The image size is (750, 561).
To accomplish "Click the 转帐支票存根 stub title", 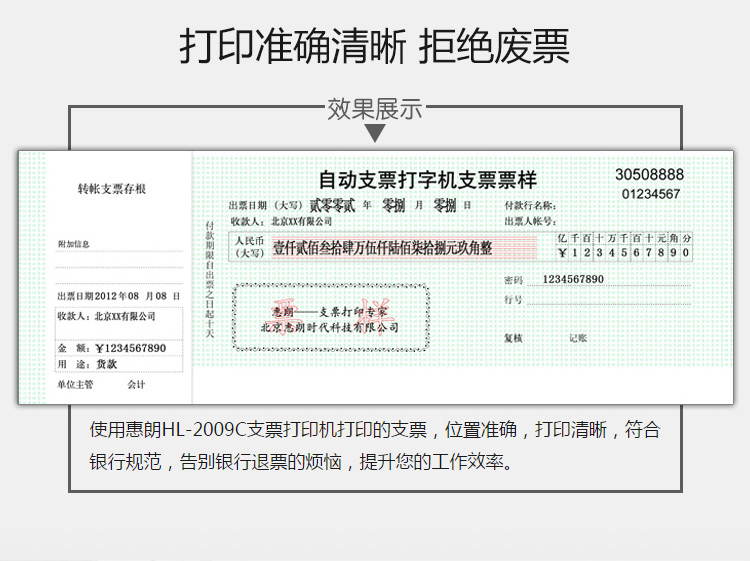I will (x=112, y=189).
